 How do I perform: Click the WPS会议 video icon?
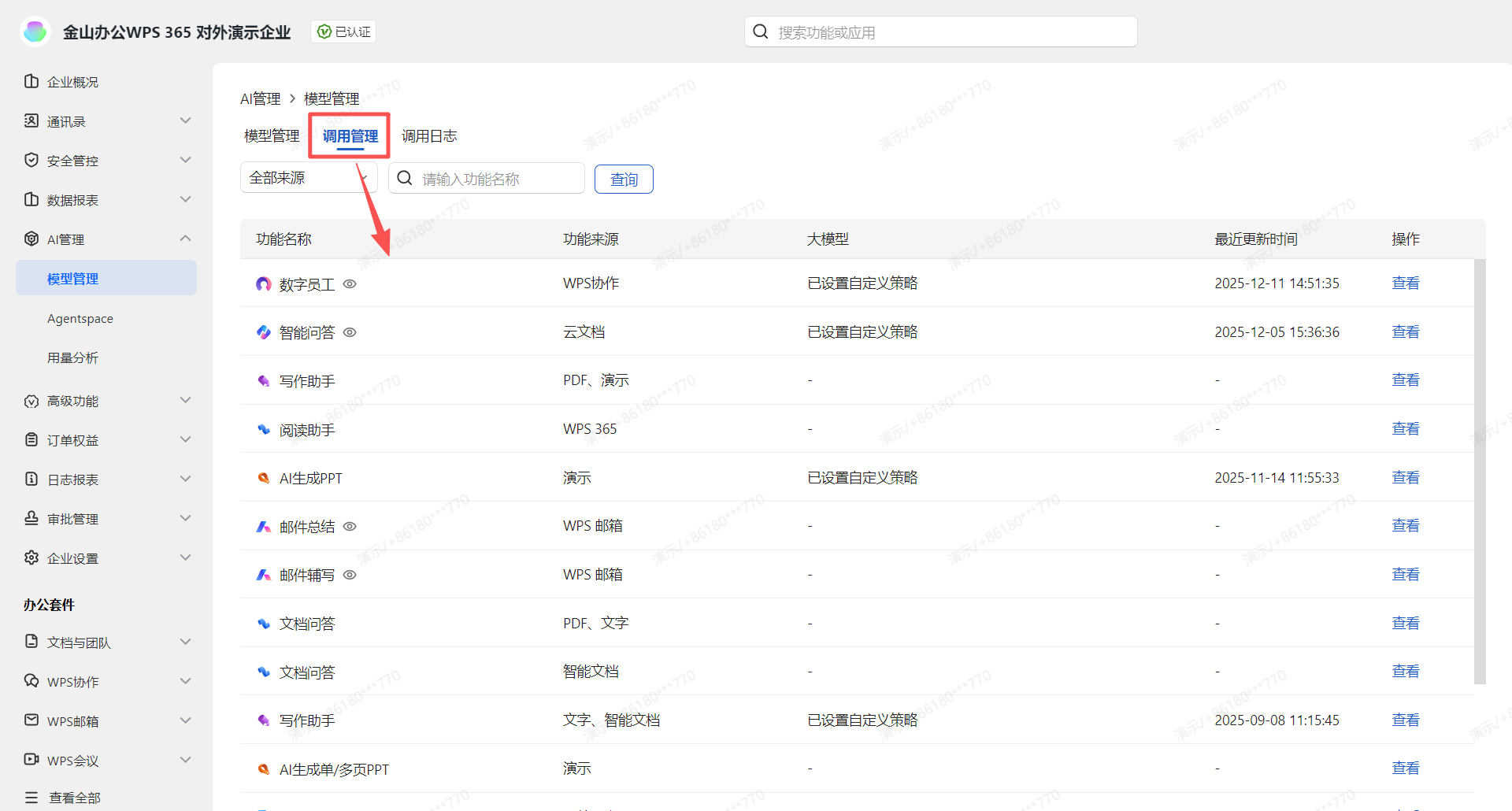pyautogui.click(x=31, y=760)
